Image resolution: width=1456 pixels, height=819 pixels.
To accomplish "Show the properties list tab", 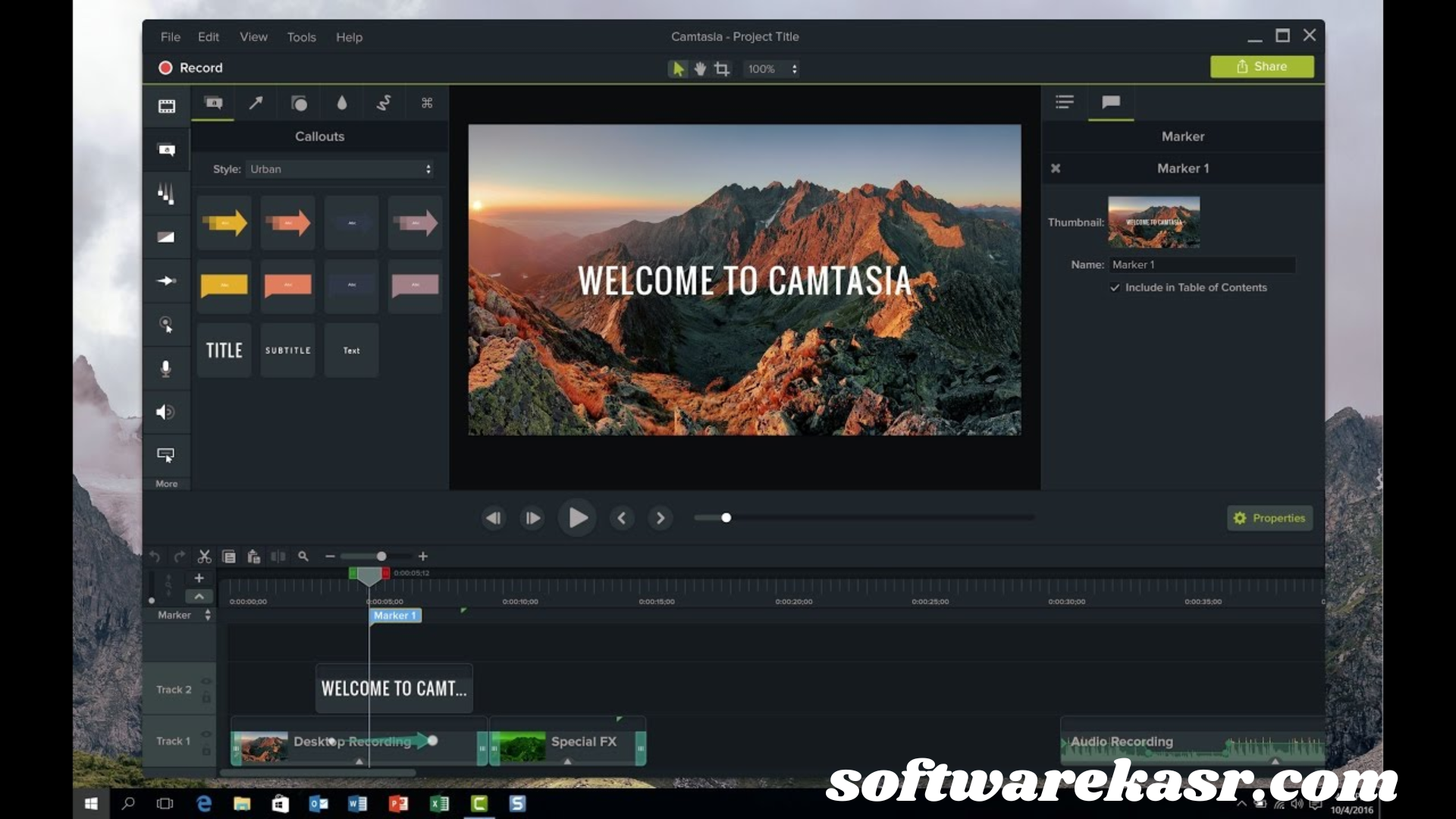I will pyautogui.click(x=1065, y=102).
